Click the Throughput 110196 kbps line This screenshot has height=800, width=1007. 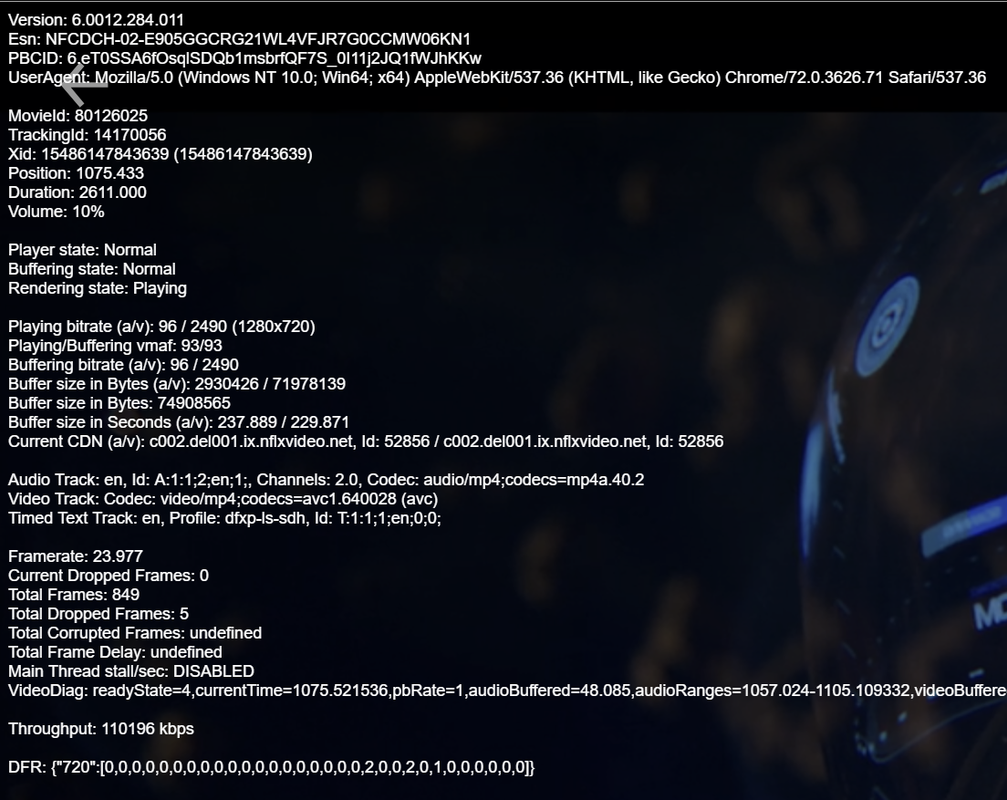pyautogui.click(x=101, y=729)
